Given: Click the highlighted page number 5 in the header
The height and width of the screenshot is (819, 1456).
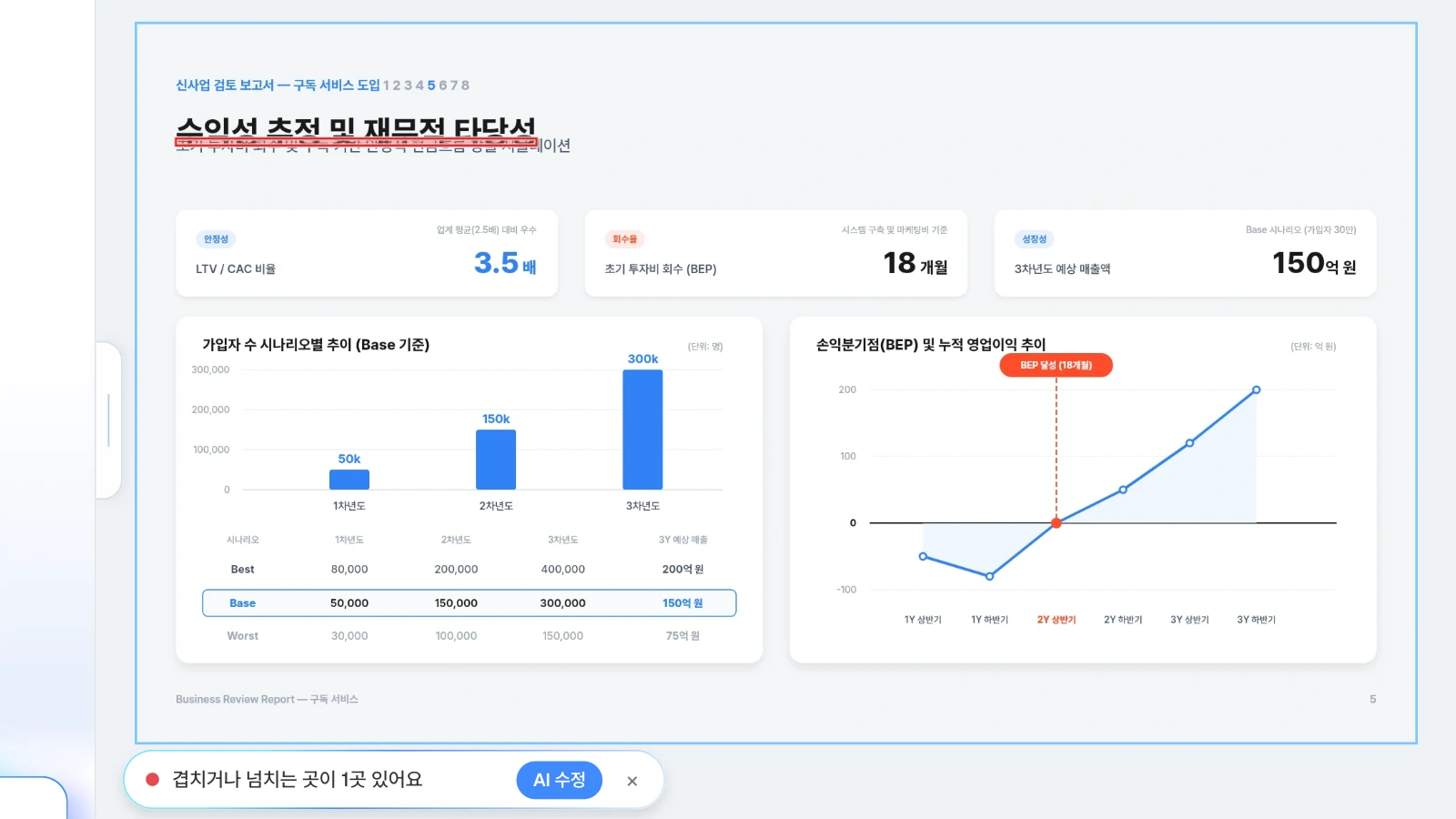Looking at the screenshot, I should coord(431,86).
